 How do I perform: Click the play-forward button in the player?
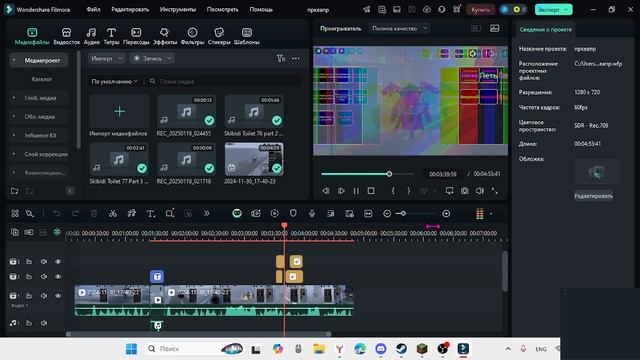tap(341, 191)
